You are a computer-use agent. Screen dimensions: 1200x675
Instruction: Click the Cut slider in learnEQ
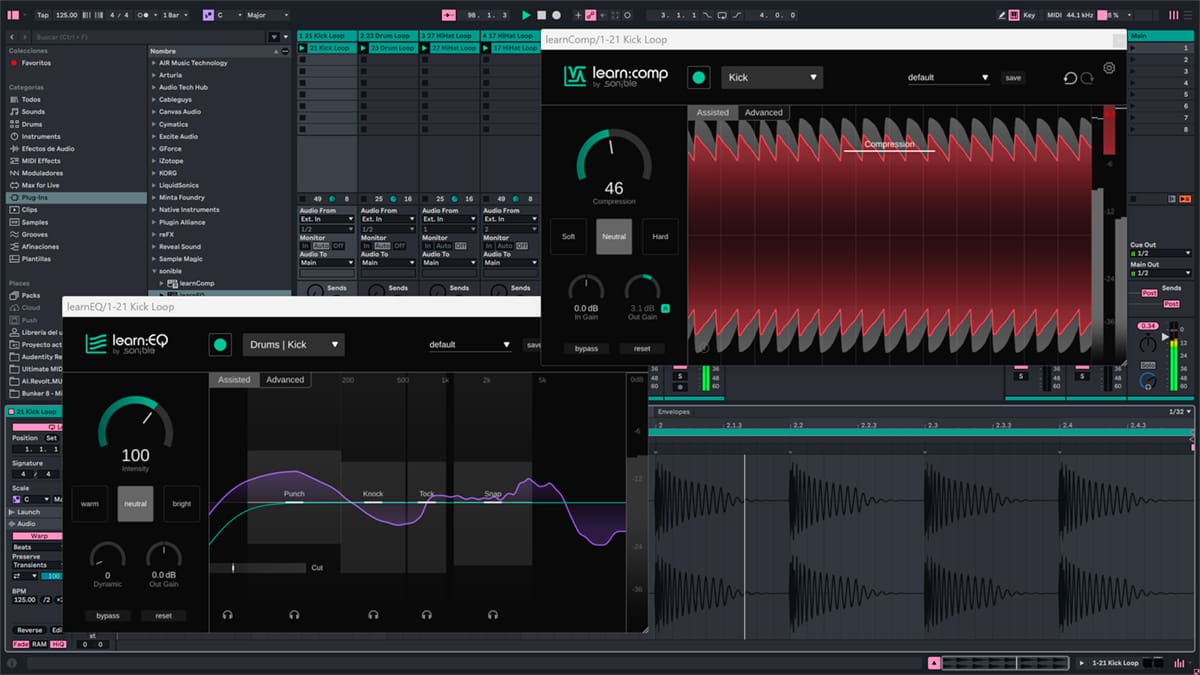tap(258, 568)
